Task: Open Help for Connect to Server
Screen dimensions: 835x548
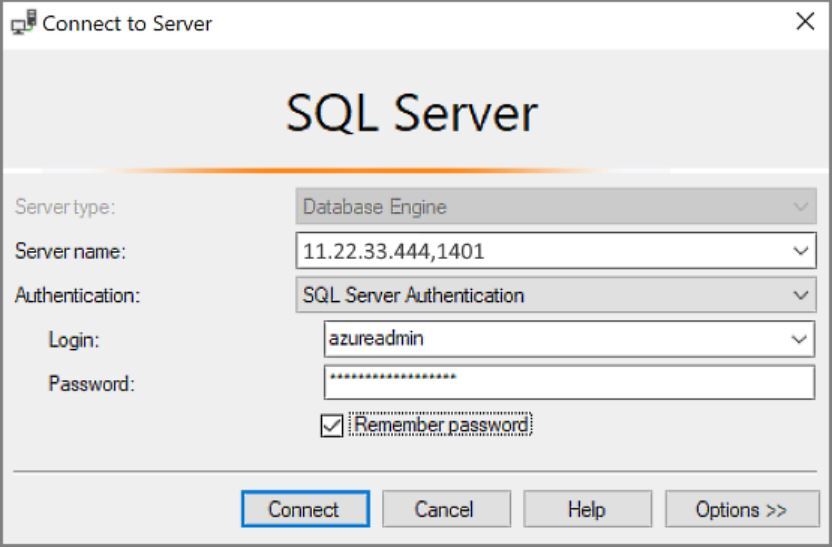Action: [x=587, y=509]
